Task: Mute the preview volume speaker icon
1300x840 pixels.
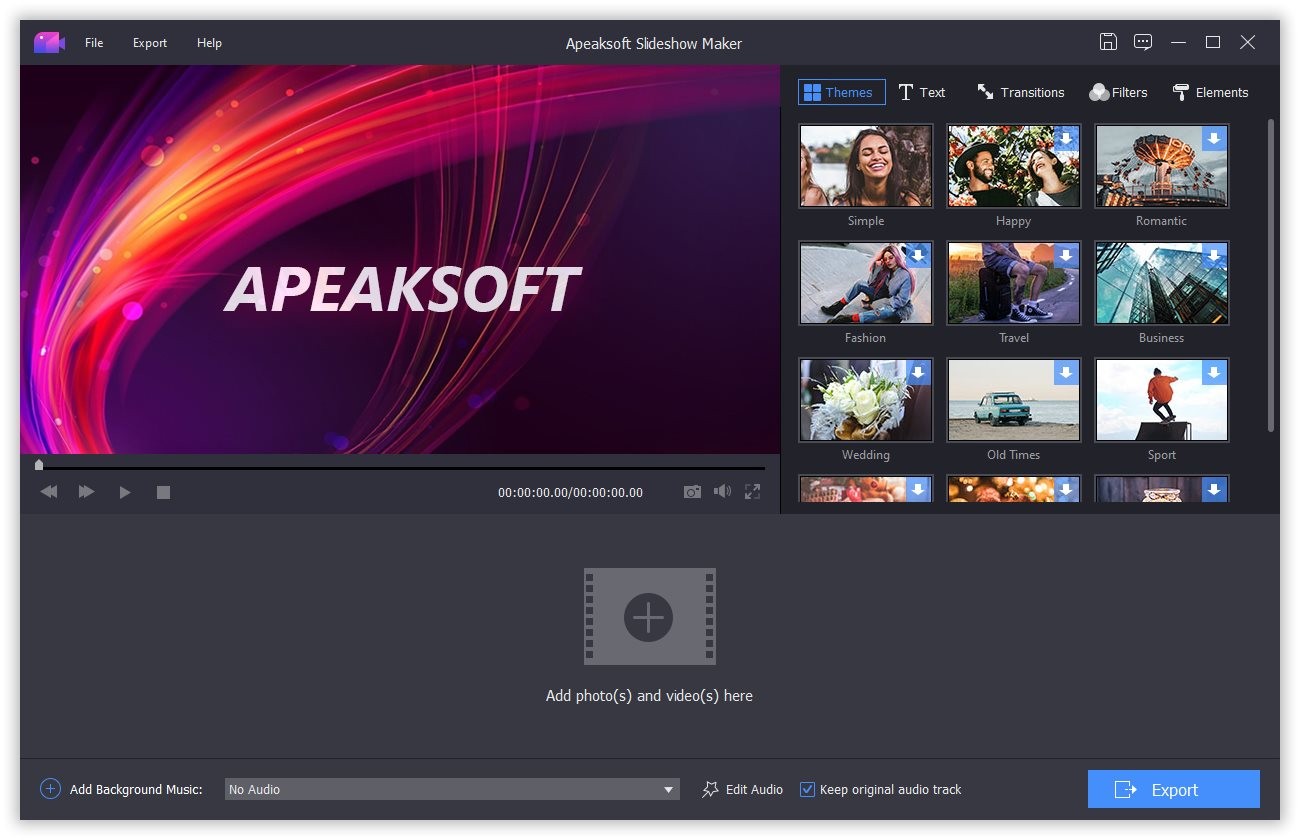Action: pyautogui.click(x=722, y=491)
